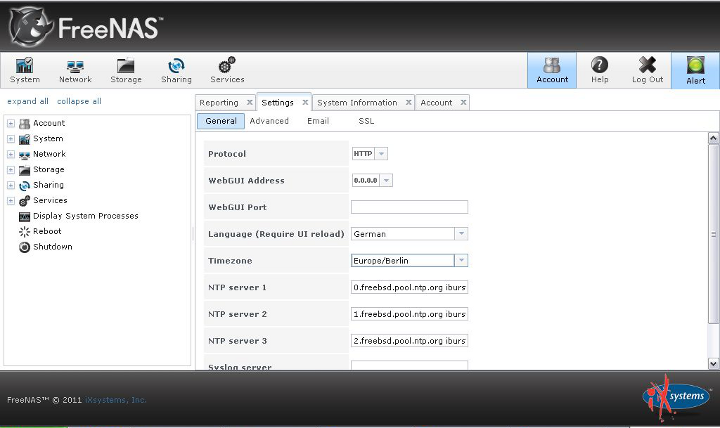Open the Language dropdown arrow
Viewport: 720px width, 428px height.
(461, 234)
